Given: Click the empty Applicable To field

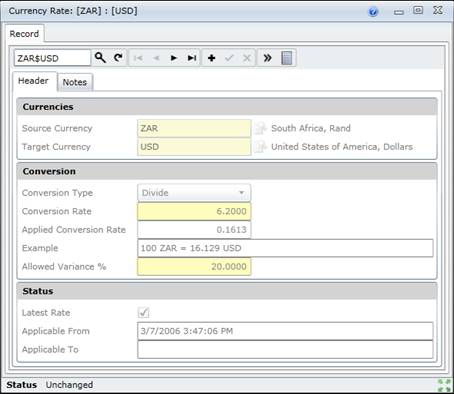Looking at the screenshot, I should click(x=285, y=349).
